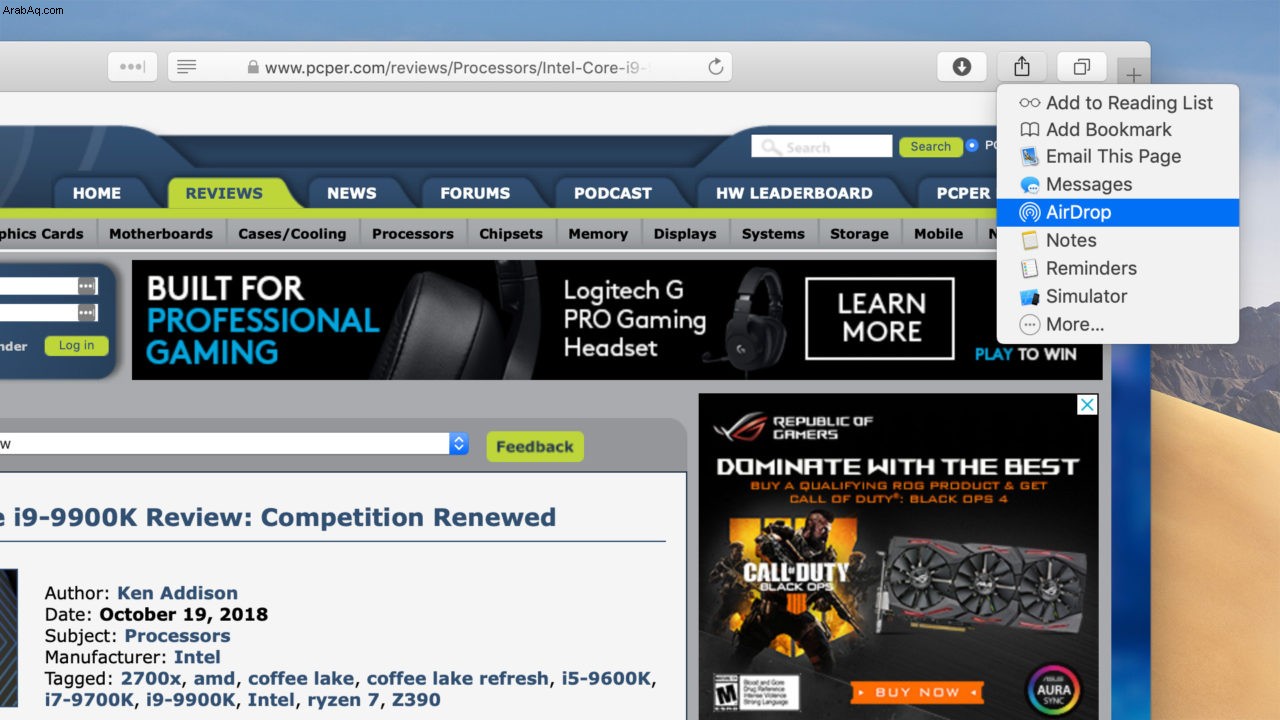
Task: Open the Motherboards category
Action: (x=161, y=233)
